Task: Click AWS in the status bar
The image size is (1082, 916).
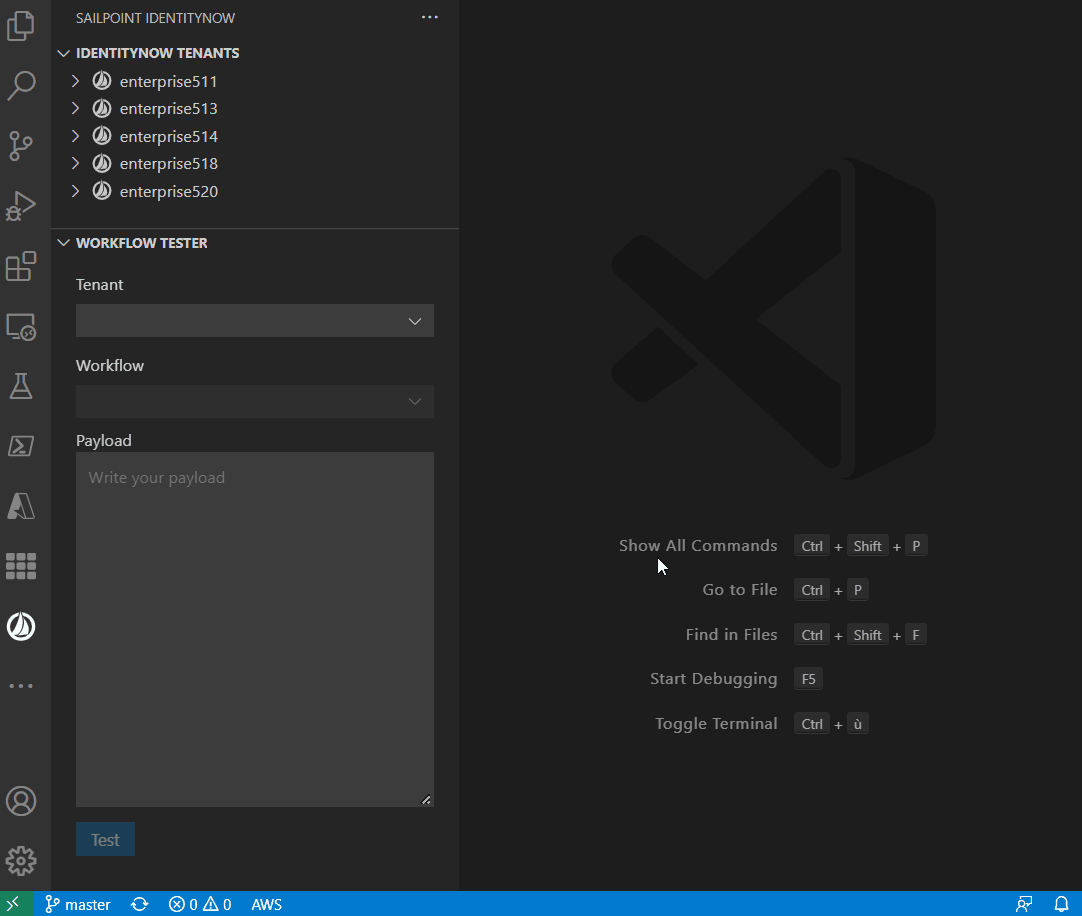Action: (x=266, y=904)
